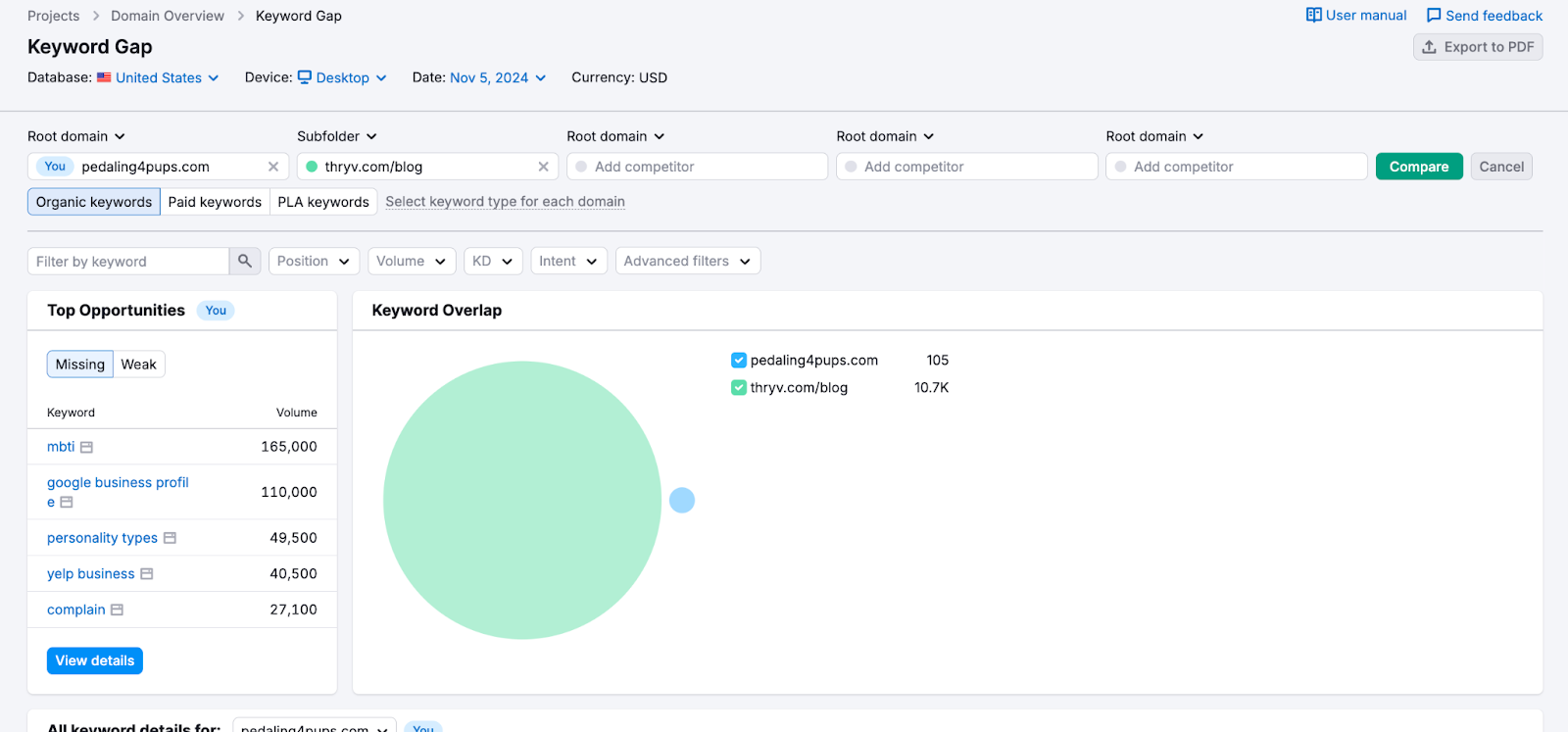Viewport: 1568px width, 732px height.
Task: Open the mbti keyword link
Action: pos(61,447)
